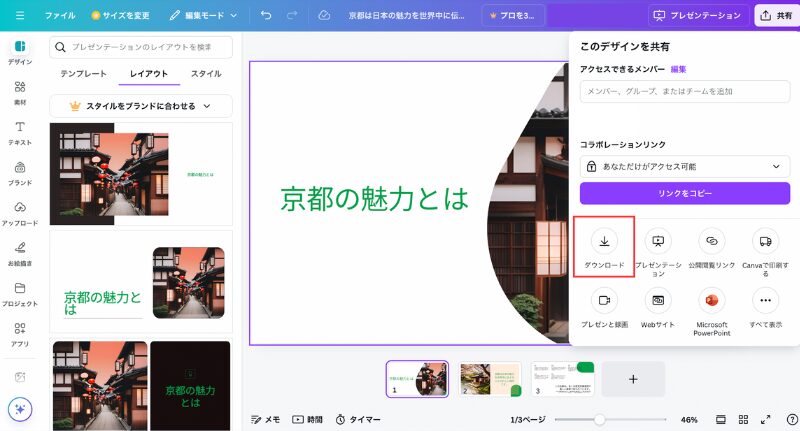Click the zoom slider handle
Viewport: 800px width, 431px height.
599,419
